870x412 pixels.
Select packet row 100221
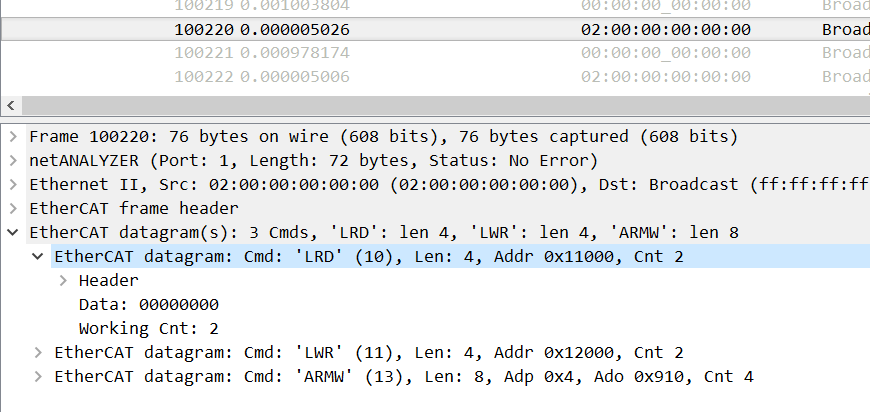coord(435,53)
